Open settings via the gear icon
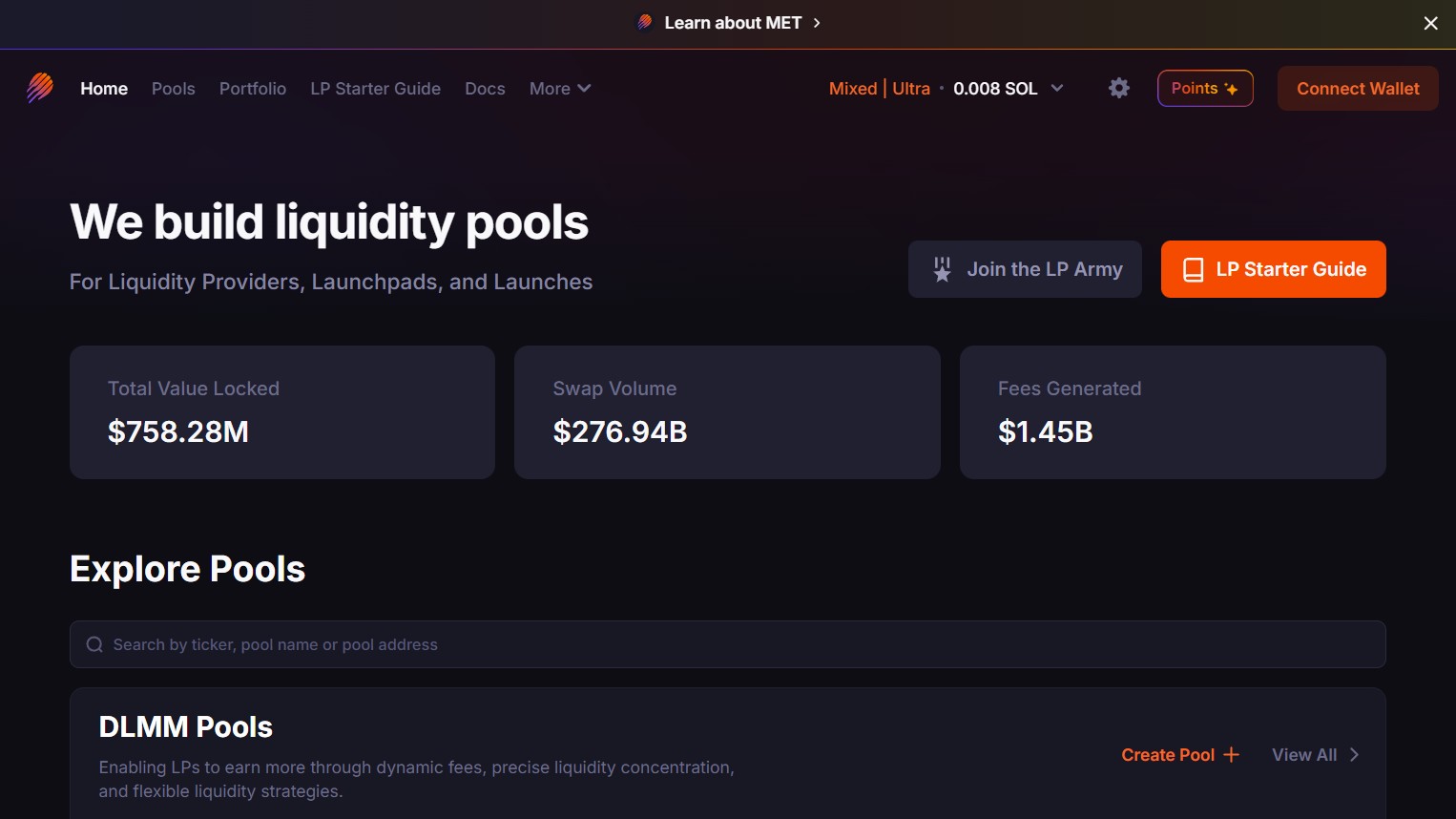The height and width of the screenshot is (819, 1456). click(1119, 88)
